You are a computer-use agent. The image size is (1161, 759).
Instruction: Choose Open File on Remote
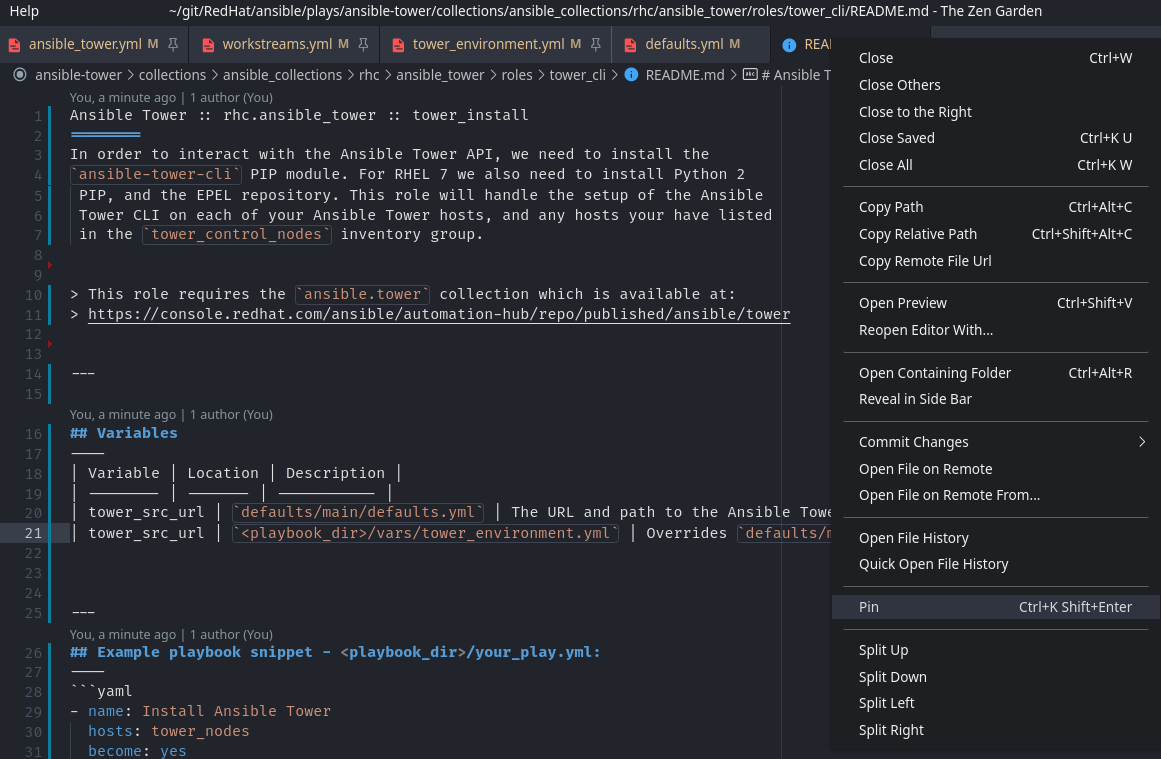coord(995,469)
